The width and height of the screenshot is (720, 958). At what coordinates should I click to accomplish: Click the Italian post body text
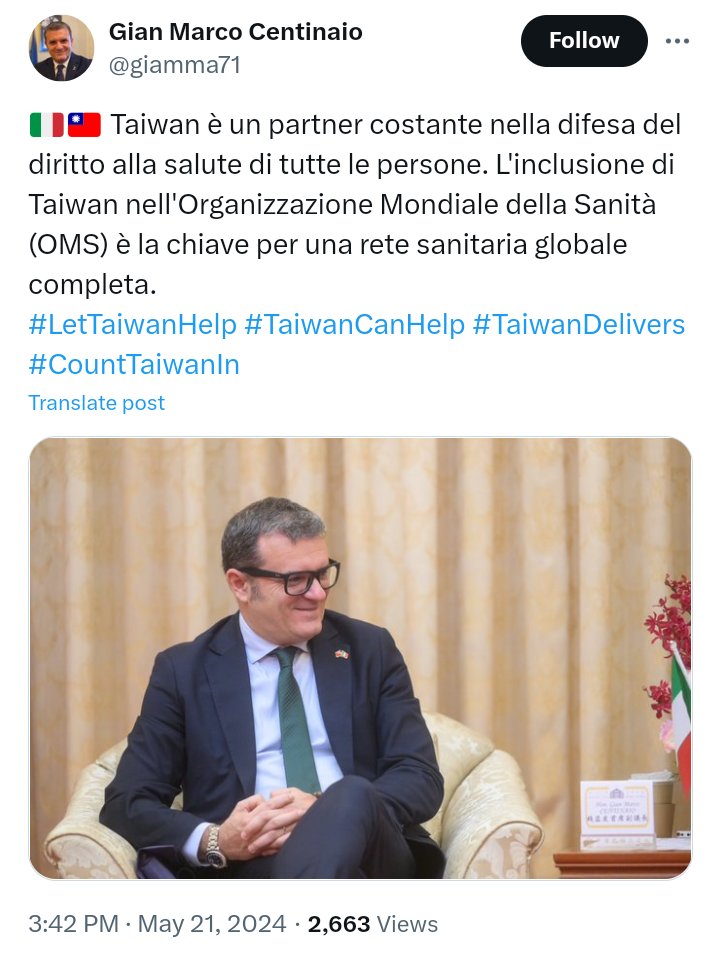pos(354,204)
